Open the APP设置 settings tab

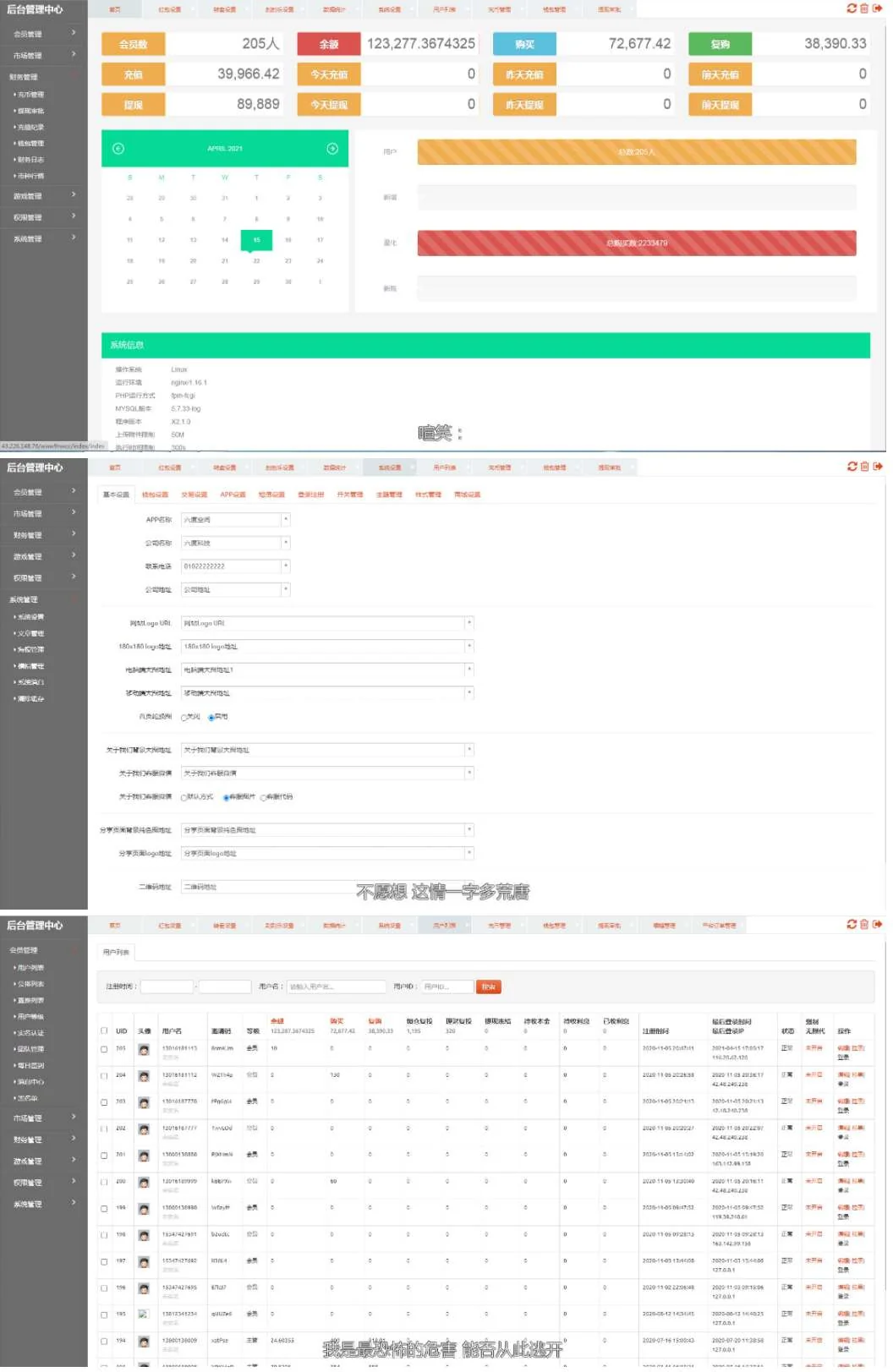point(233,495)
